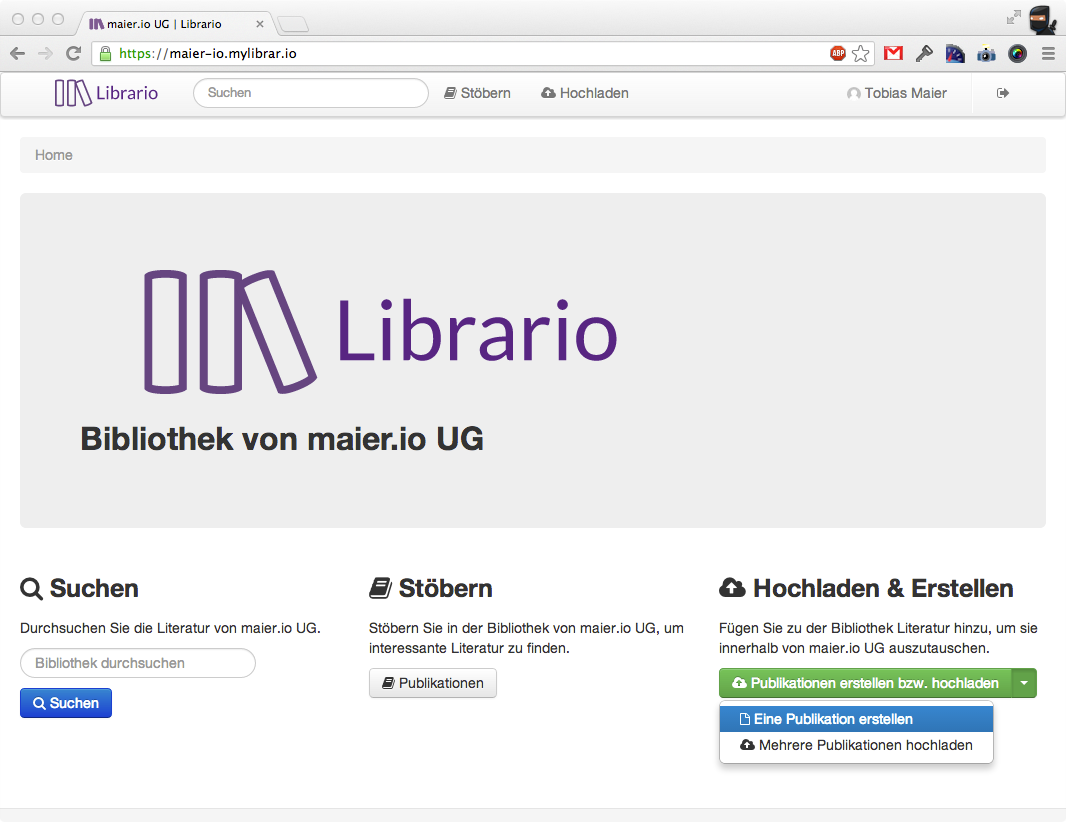Reload the page with refresh button
The height and width of the screenshot is (822, 1066).
(73, 54)
